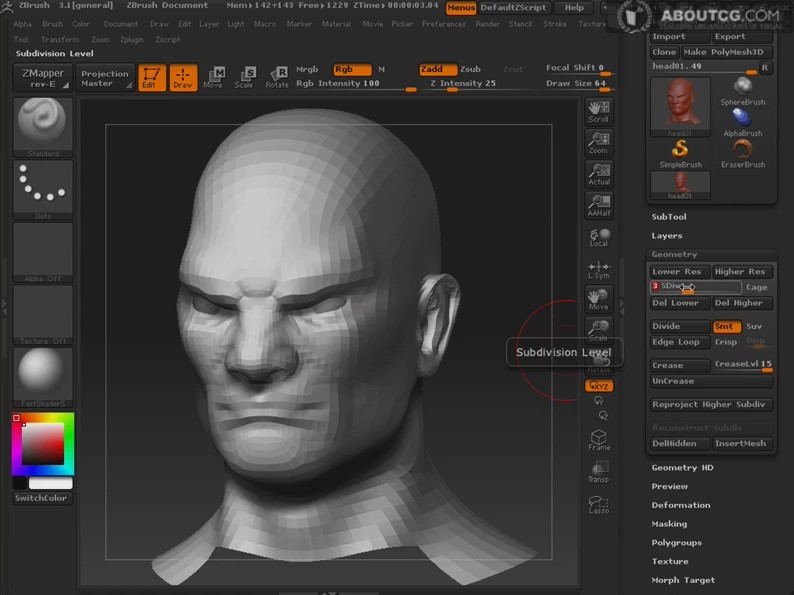Collapse the Geometry panel
This screenshot has width=794, height=595.
point(674,254)
